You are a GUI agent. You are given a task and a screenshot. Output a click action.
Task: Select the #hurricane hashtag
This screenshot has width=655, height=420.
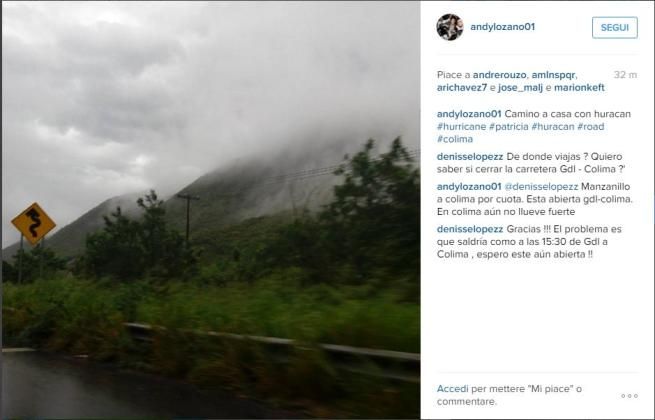[462, 127]
